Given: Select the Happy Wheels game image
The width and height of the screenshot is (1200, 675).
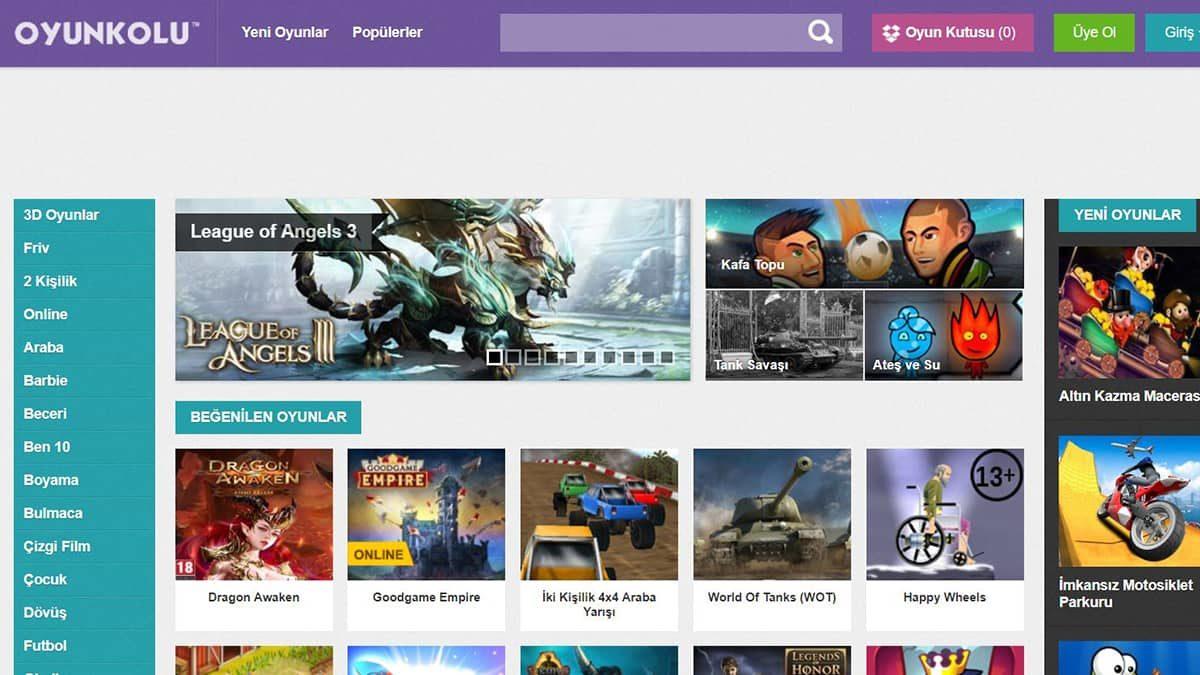Looking at the screenshot, I should [x=944, y=514].
